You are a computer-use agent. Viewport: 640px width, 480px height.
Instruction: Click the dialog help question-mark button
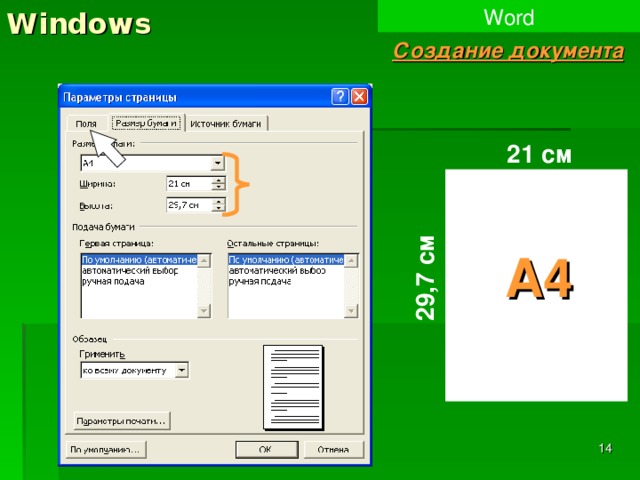tap(340, 97)
